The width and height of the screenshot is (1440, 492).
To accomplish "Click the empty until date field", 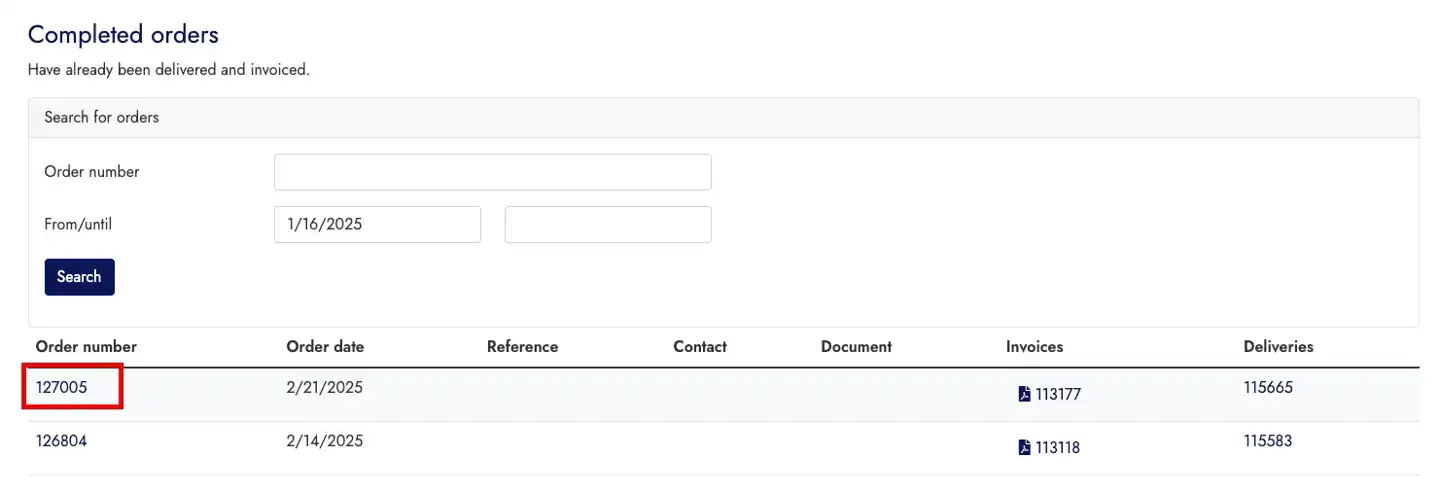I will point(608,224).
